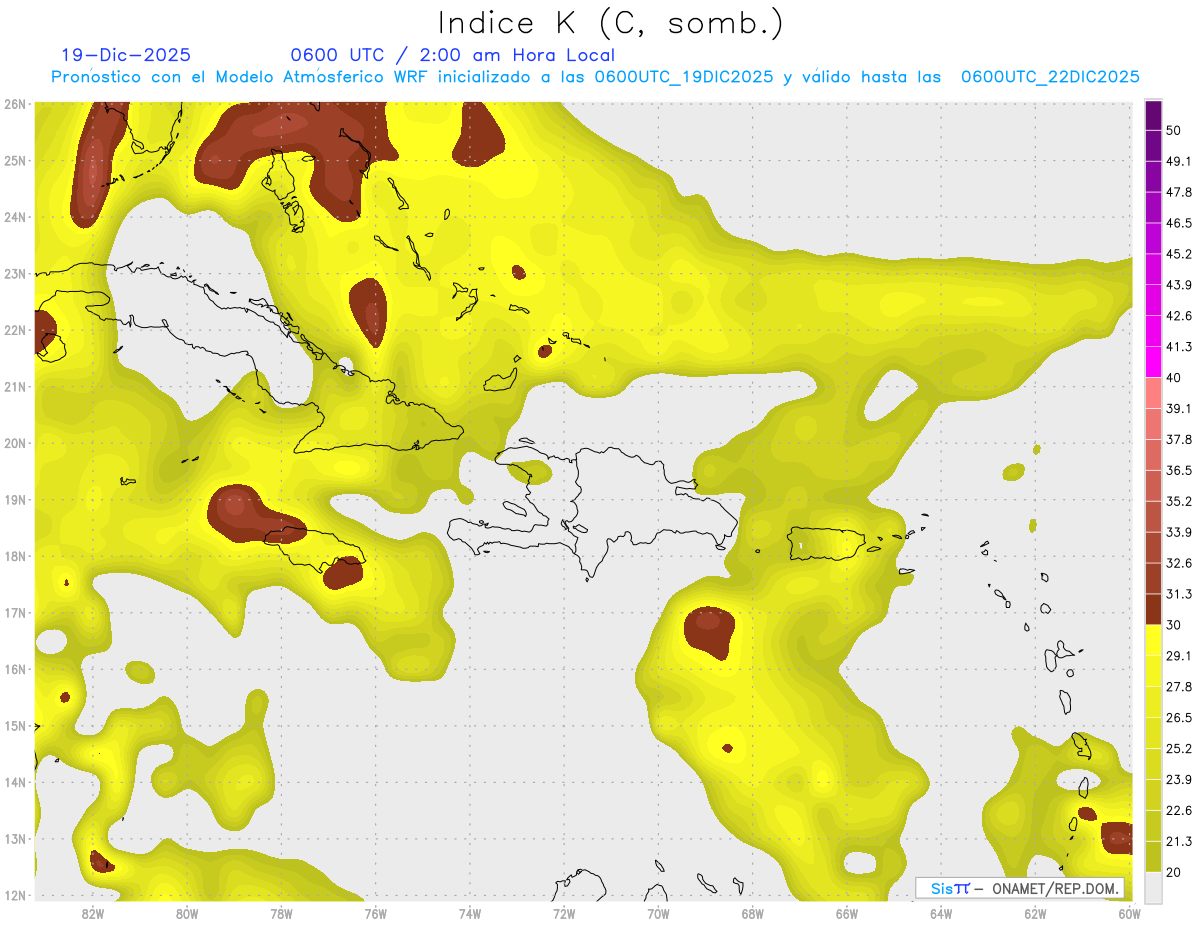Click the 25N latitude label
The image size is (1200, 927).
(14, 161)
